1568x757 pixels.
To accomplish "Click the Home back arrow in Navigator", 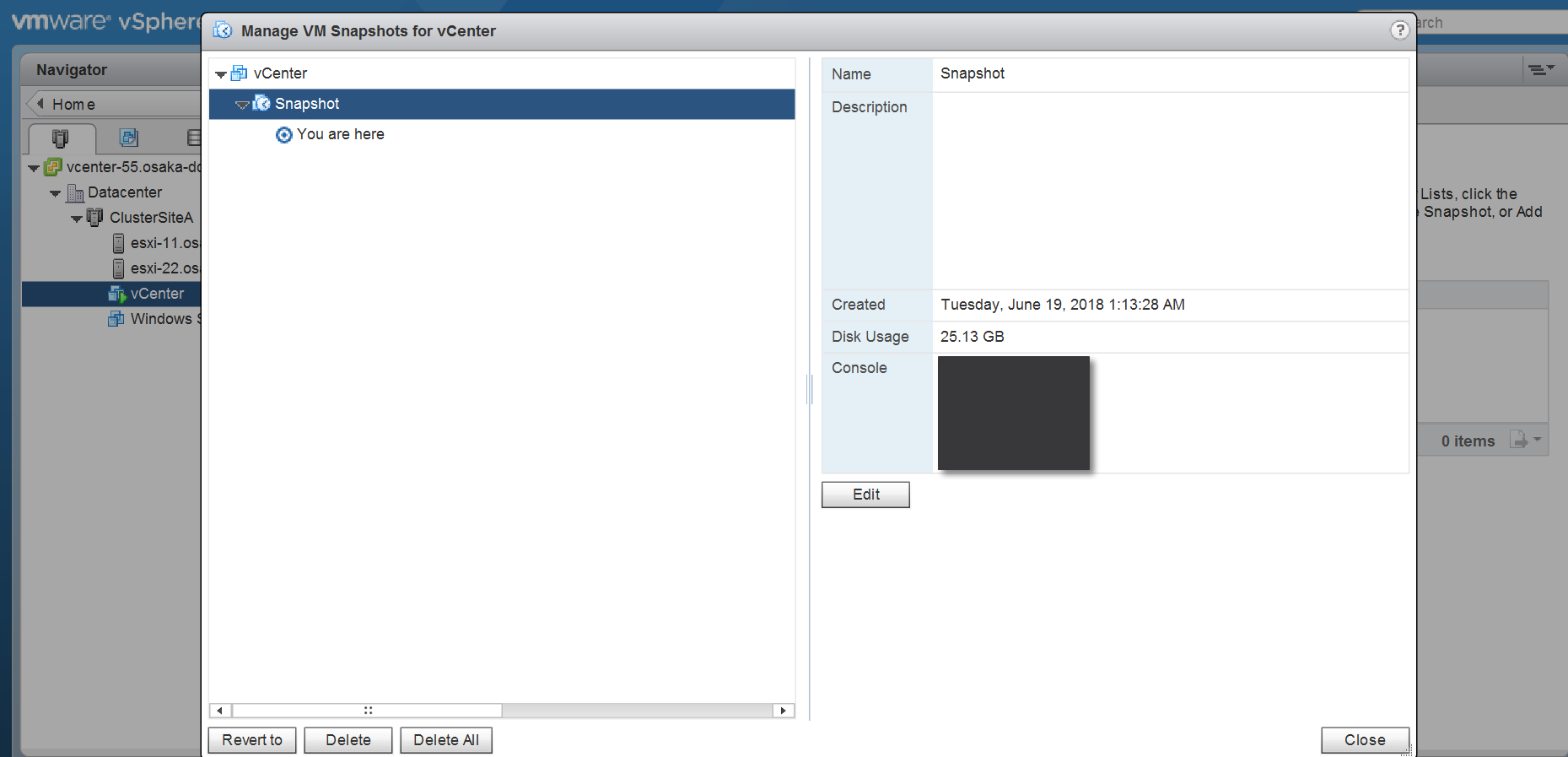I will pyautogui.click(x=40, y=104).
